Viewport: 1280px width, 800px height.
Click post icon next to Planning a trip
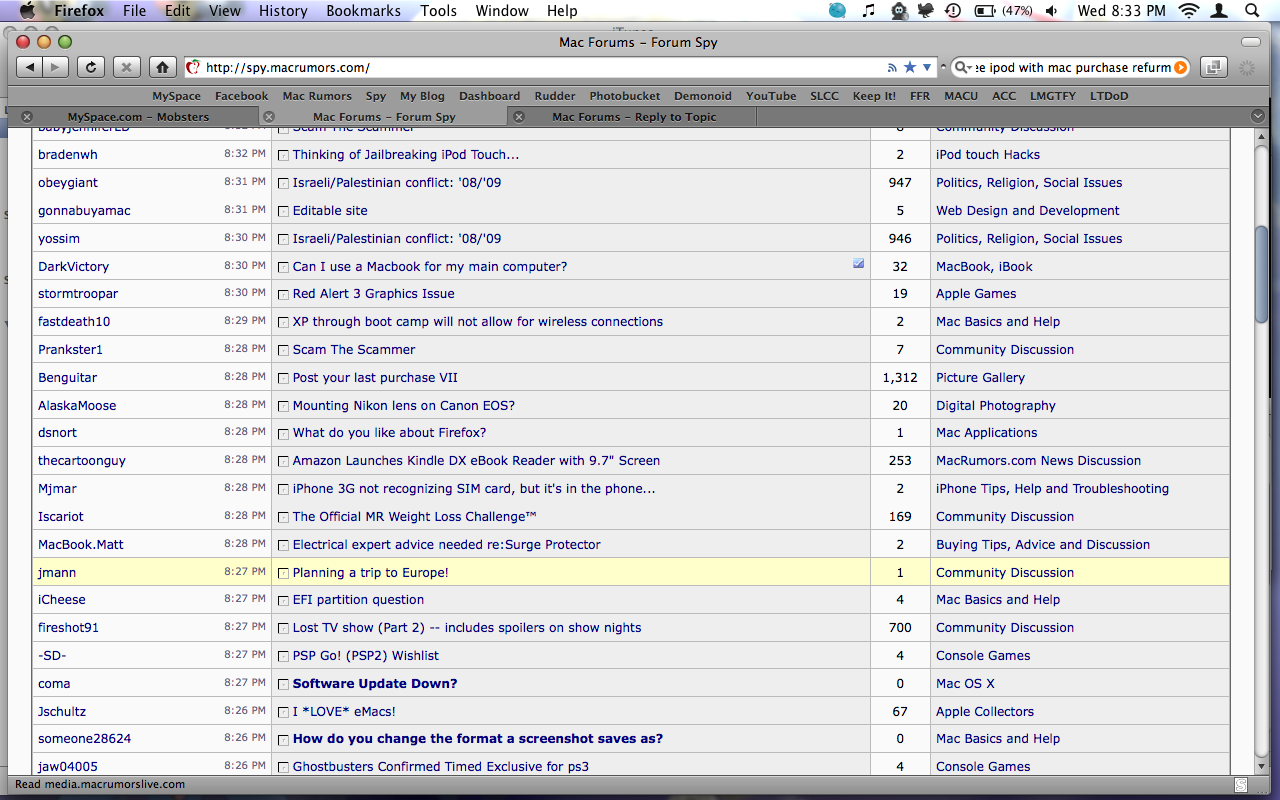(x=283, y=573)
